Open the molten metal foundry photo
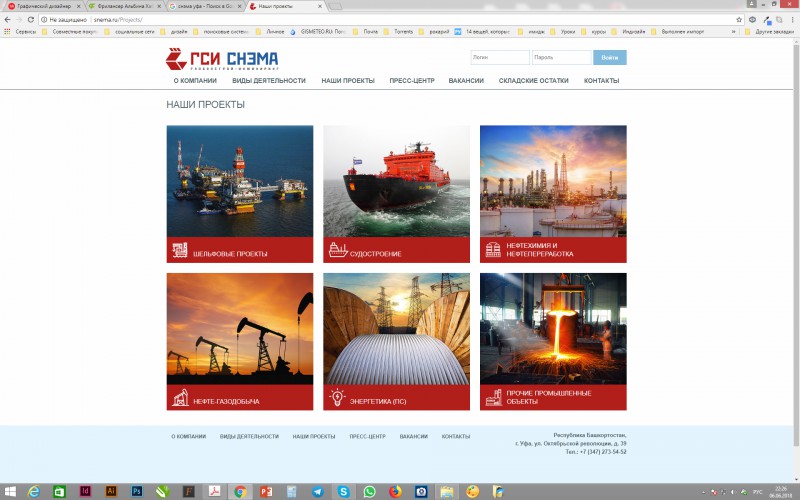Screen dimensions: 800x500 pyautogui.click(x=553, y=329)
